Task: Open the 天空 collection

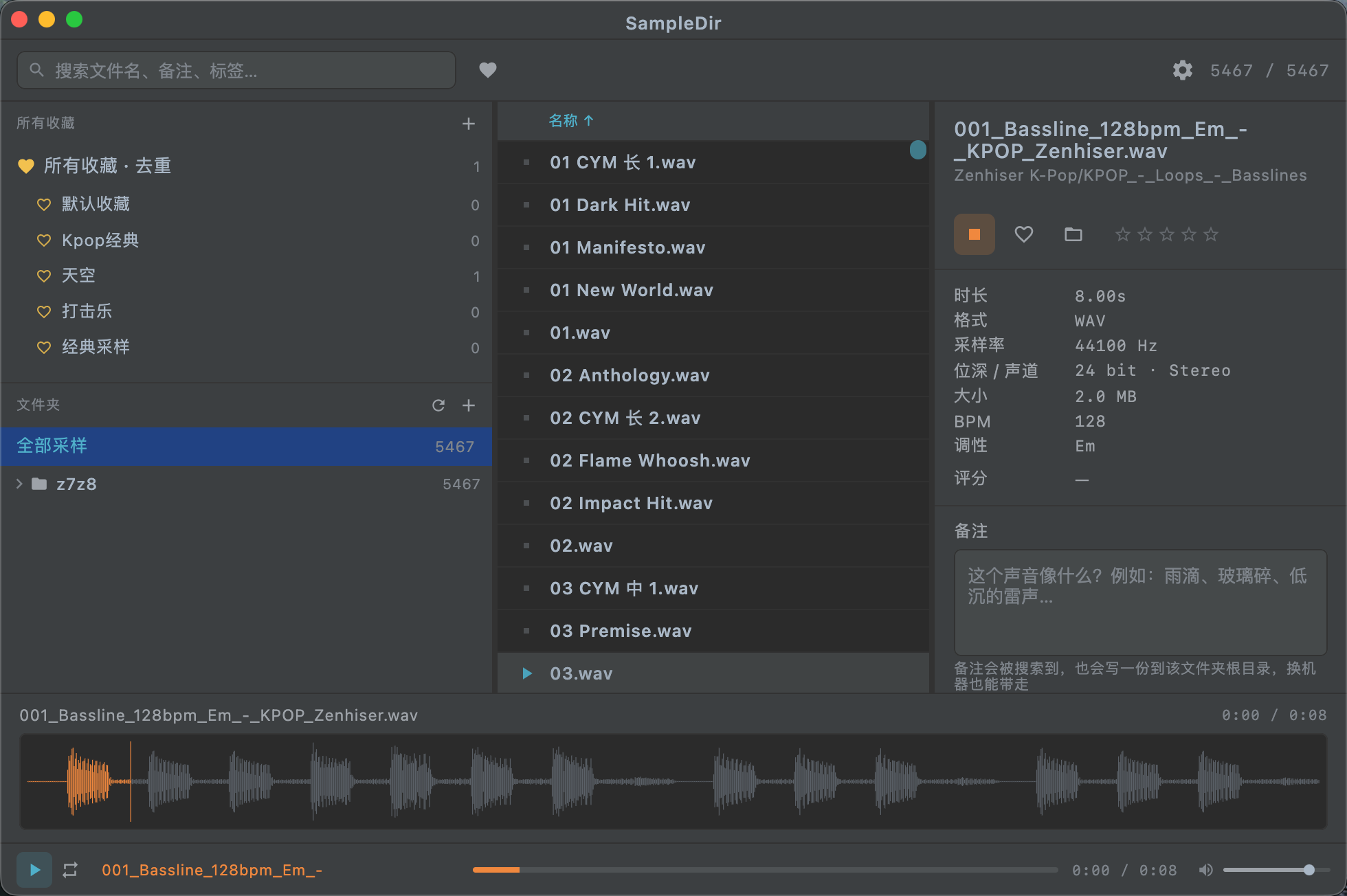Action: pos(246,276)
